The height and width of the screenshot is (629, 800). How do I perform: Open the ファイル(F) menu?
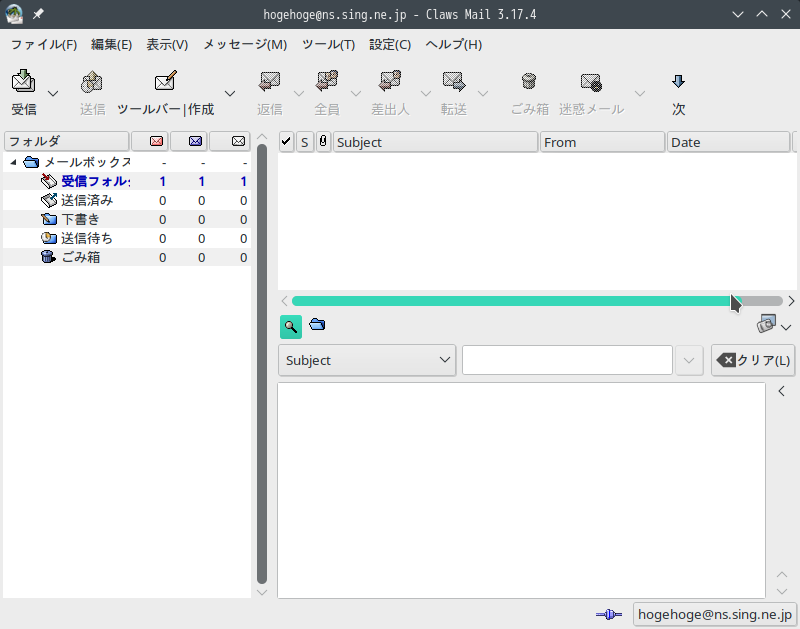point(44,45)
